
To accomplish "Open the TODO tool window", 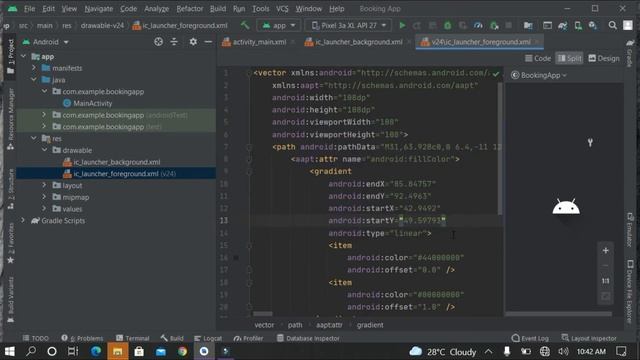I will point(36,338).
